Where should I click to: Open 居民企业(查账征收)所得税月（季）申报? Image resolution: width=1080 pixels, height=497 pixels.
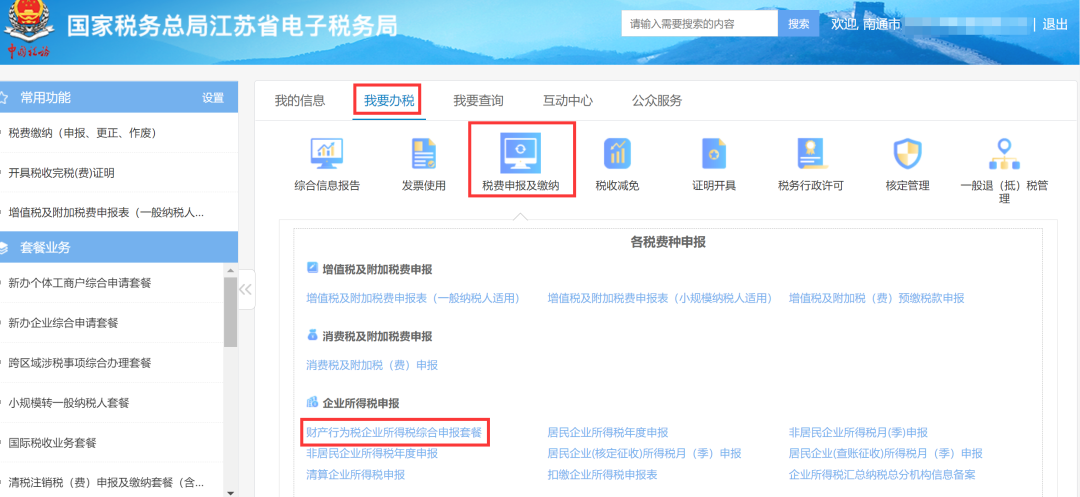(885, 454)
